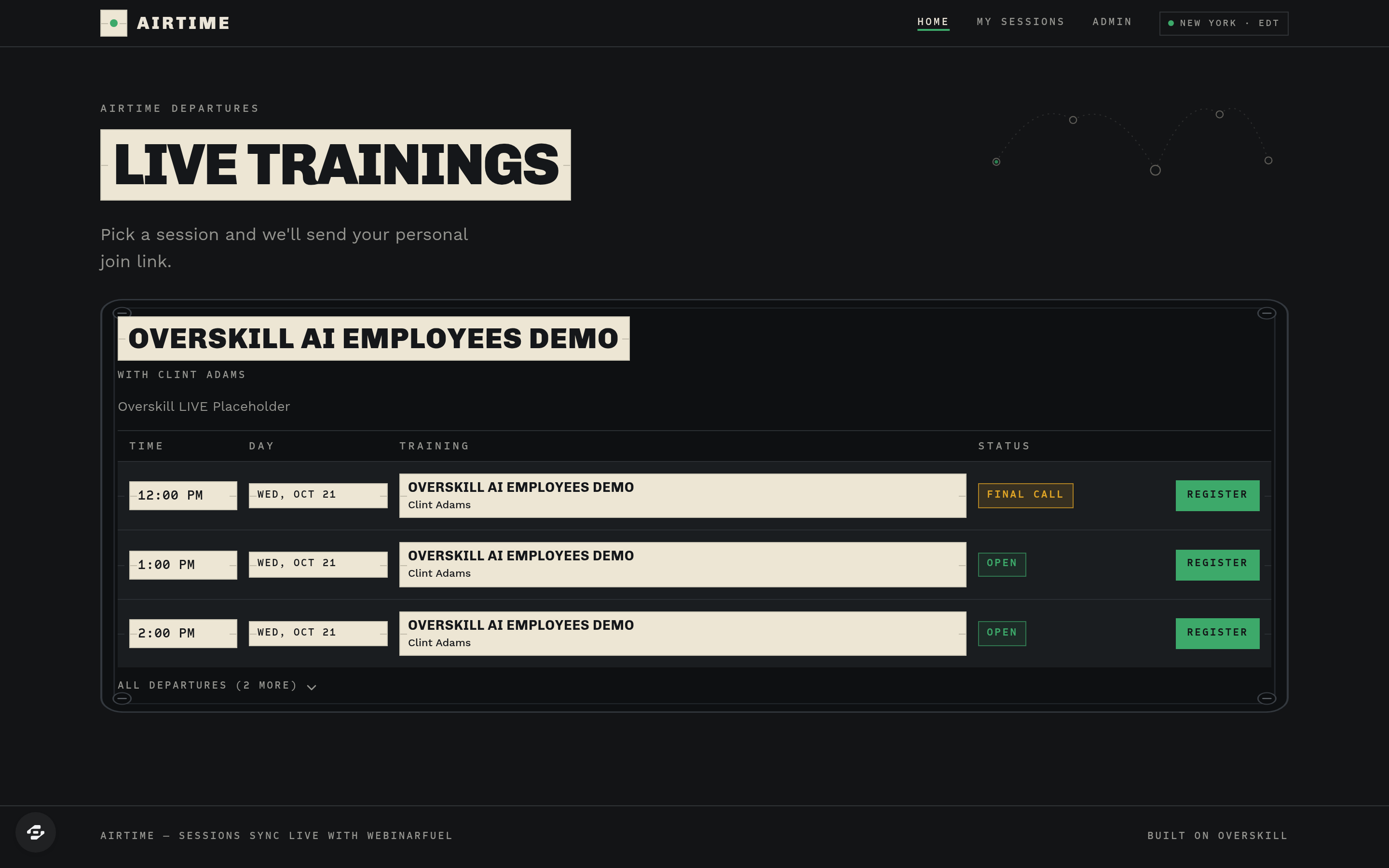Register for the 2:00 PM session
Screen dimensions: 1389x868
click(1217, 633)
